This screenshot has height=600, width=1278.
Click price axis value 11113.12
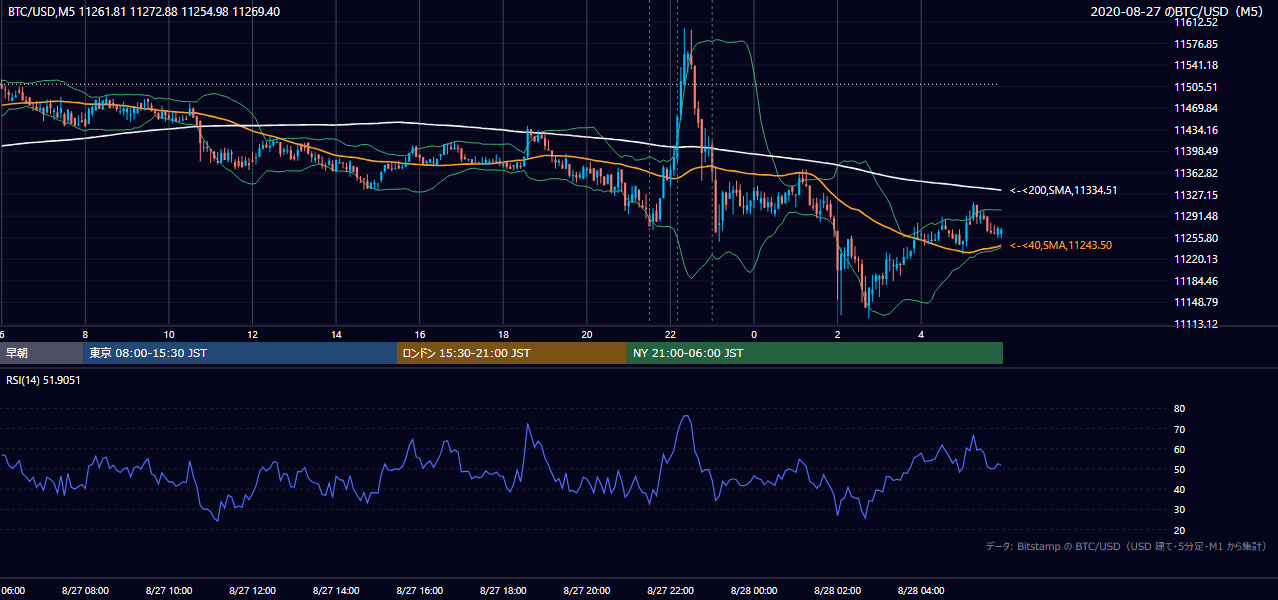pyautogui.click(x=1197, y=324)
